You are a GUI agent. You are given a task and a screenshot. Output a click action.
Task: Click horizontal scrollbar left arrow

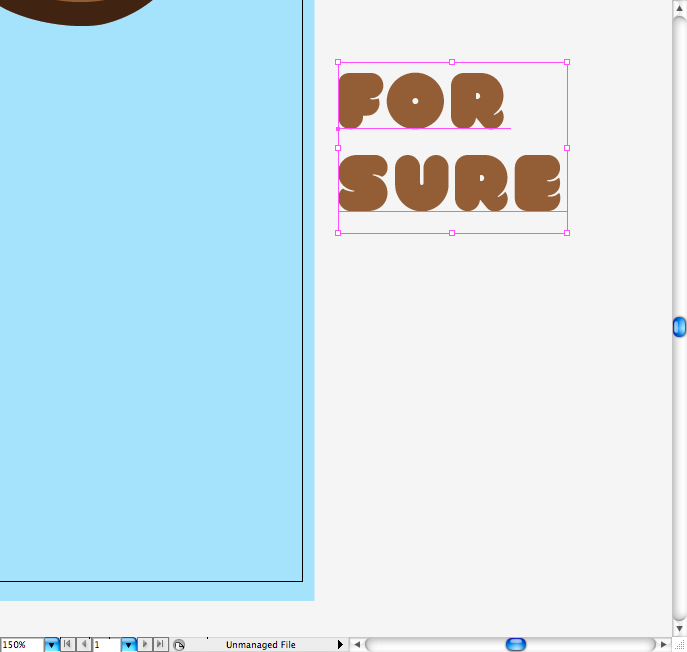pos(357,645)
